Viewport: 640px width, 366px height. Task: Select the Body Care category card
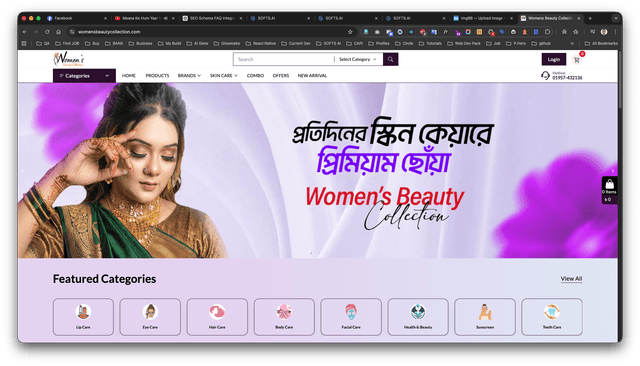pos(284,317)
